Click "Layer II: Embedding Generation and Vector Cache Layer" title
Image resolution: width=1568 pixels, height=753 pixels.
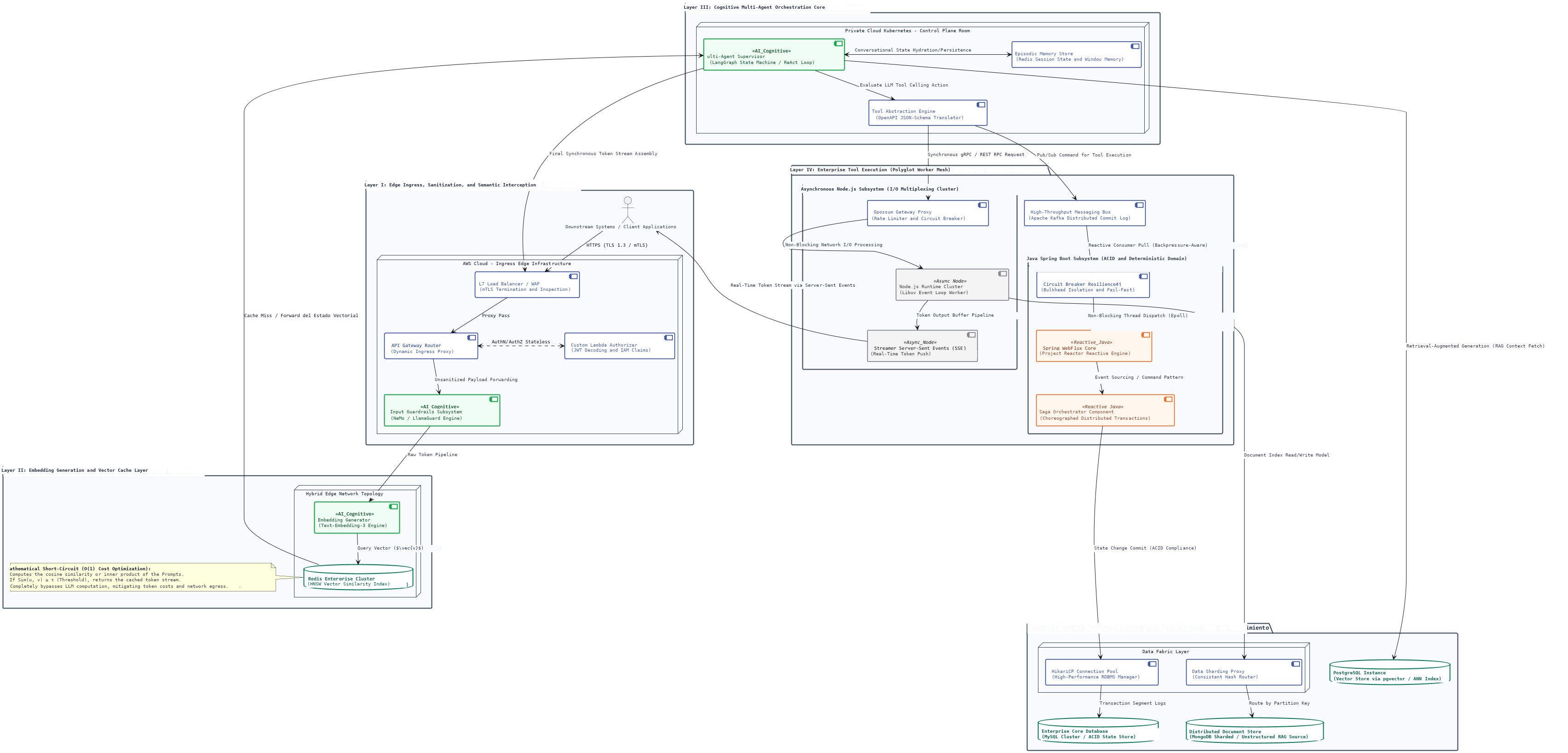pyautogui.click(x=74, y=470)
